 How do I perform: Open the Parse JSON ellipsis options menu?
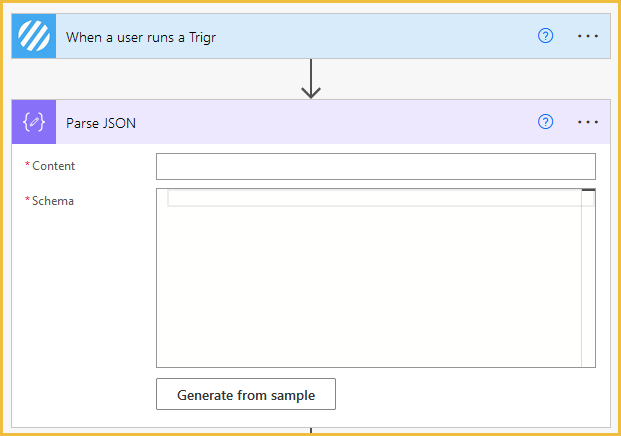coord(588,122)
